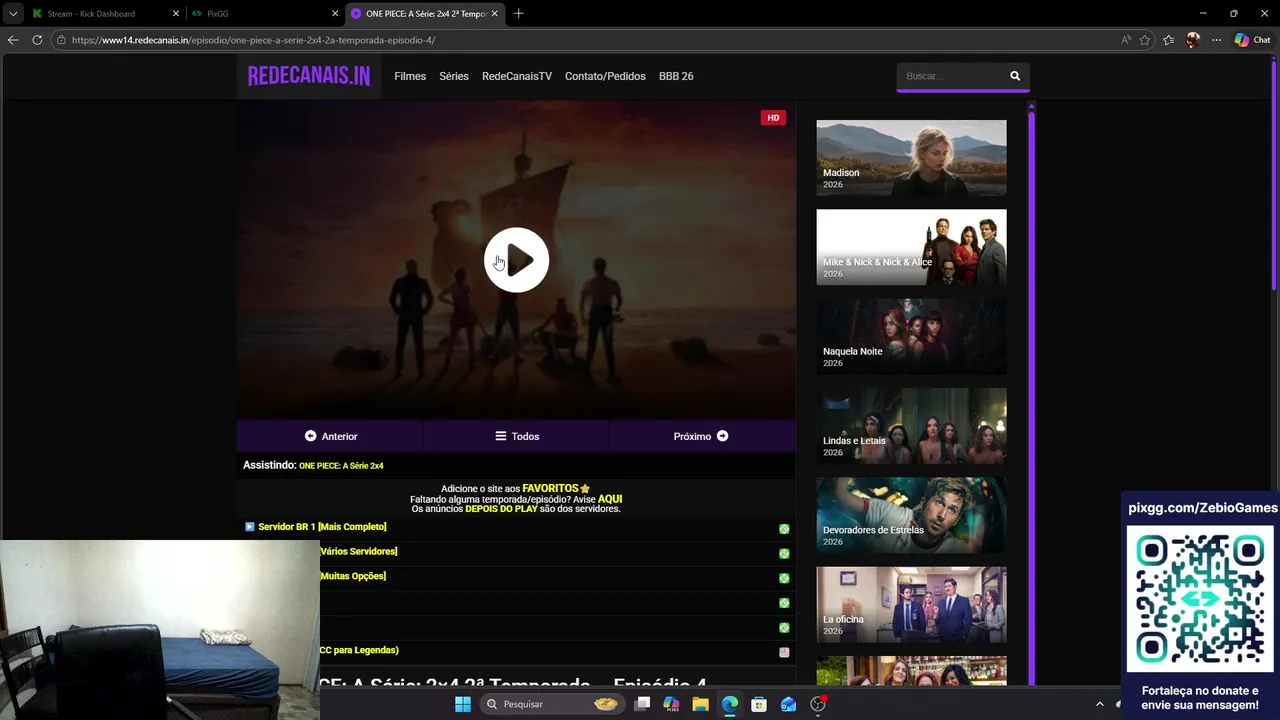Image resolution: width=1280 pixels, height=720 pixels.
Task: Open the RedeCanaisTV menu item
Action: point(517,76)
